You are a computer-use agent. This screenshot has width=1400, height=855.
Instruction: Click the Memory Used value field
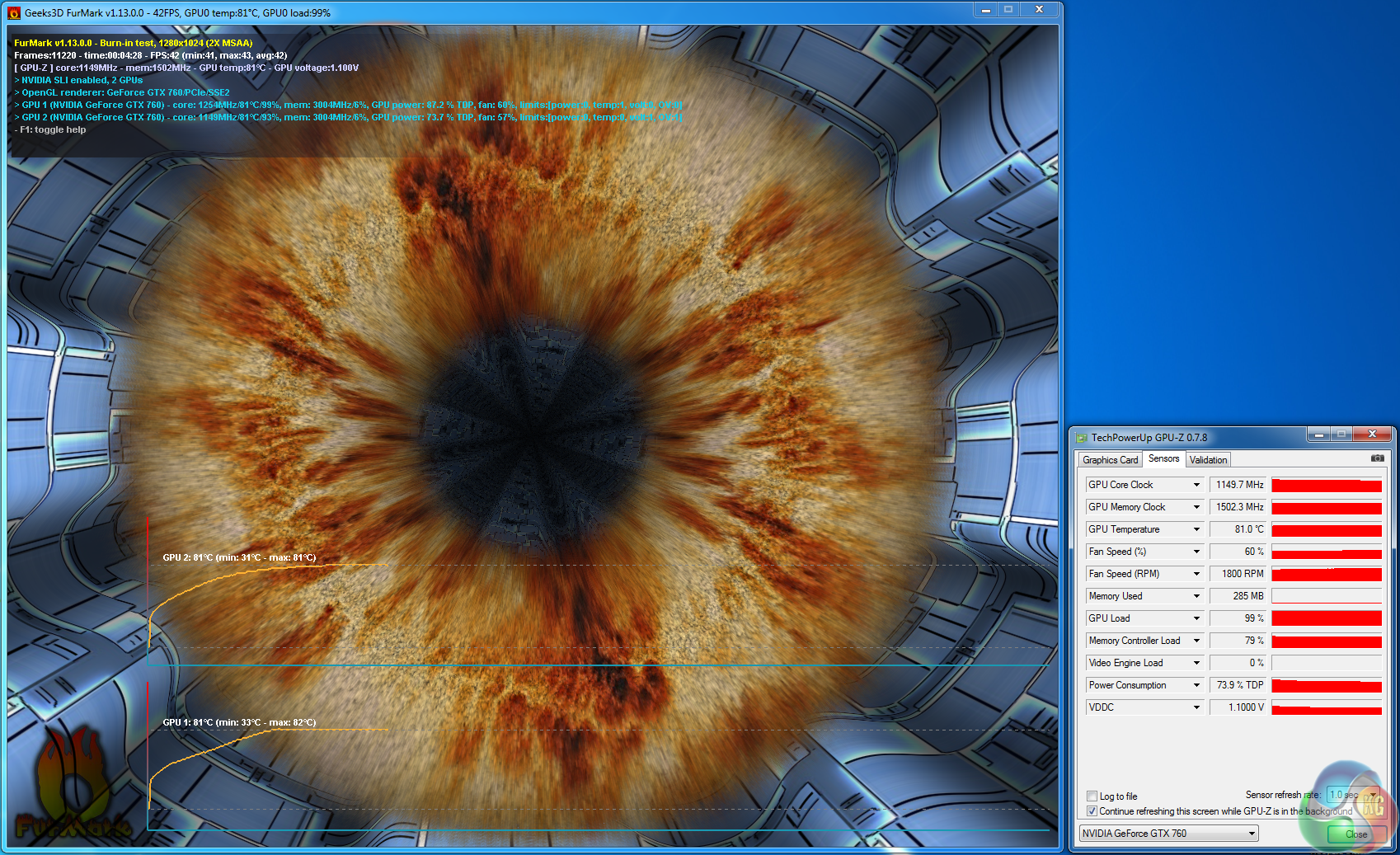pos(1238,596)
